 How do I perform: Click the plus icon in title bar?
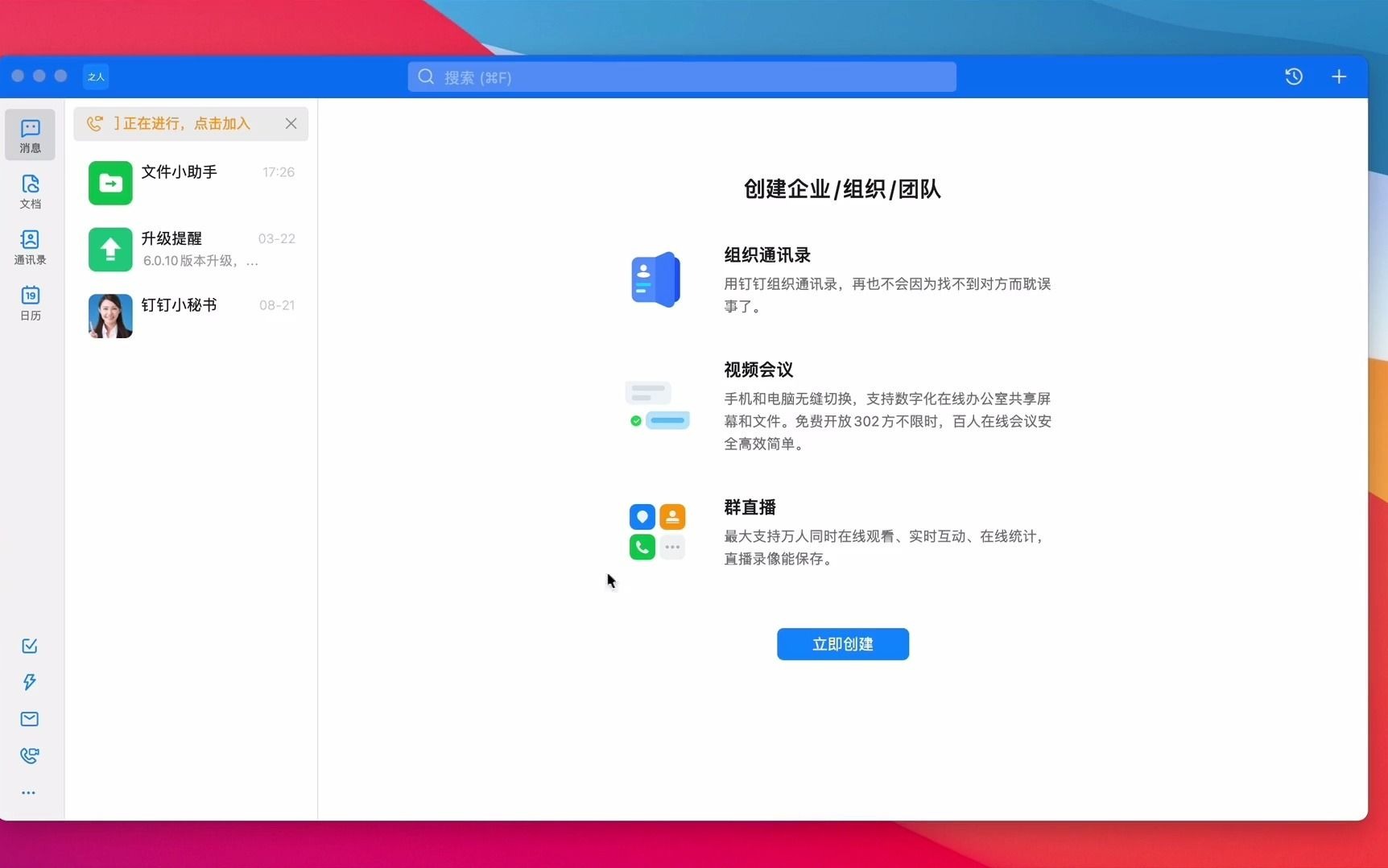pyautogui.click(x=1339, y=76)
